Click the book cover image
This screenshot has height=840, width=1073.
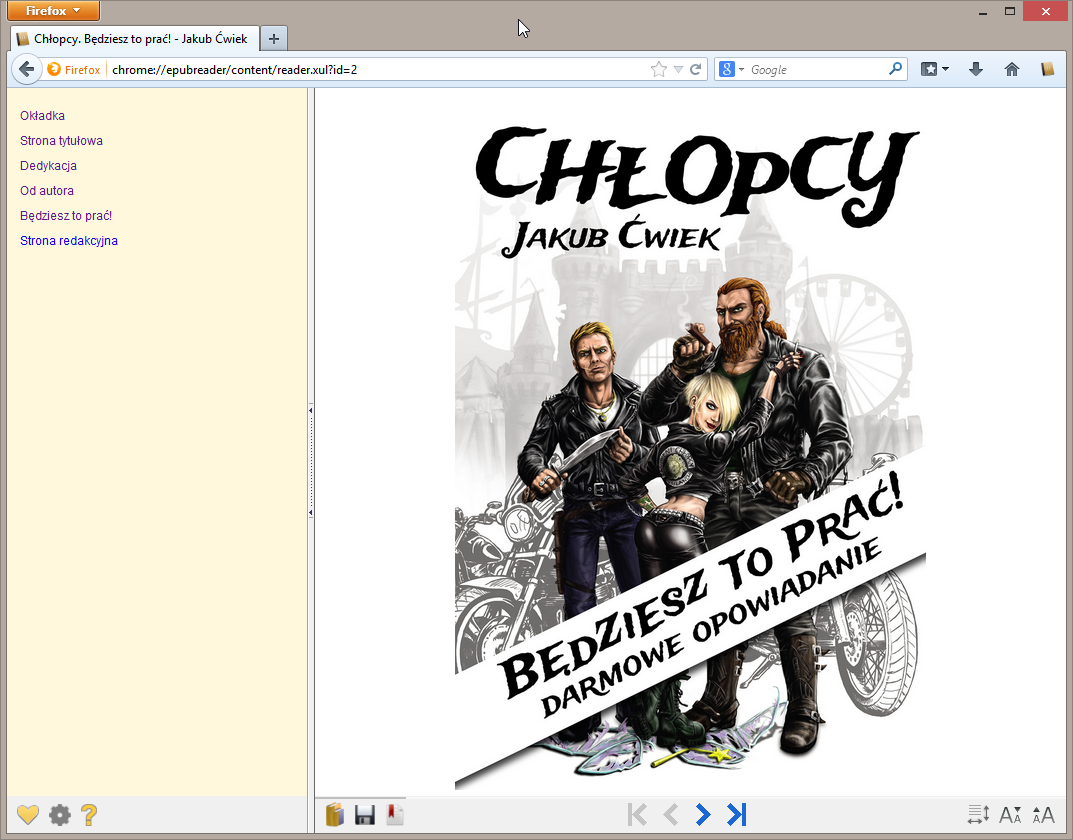point(690,456)
